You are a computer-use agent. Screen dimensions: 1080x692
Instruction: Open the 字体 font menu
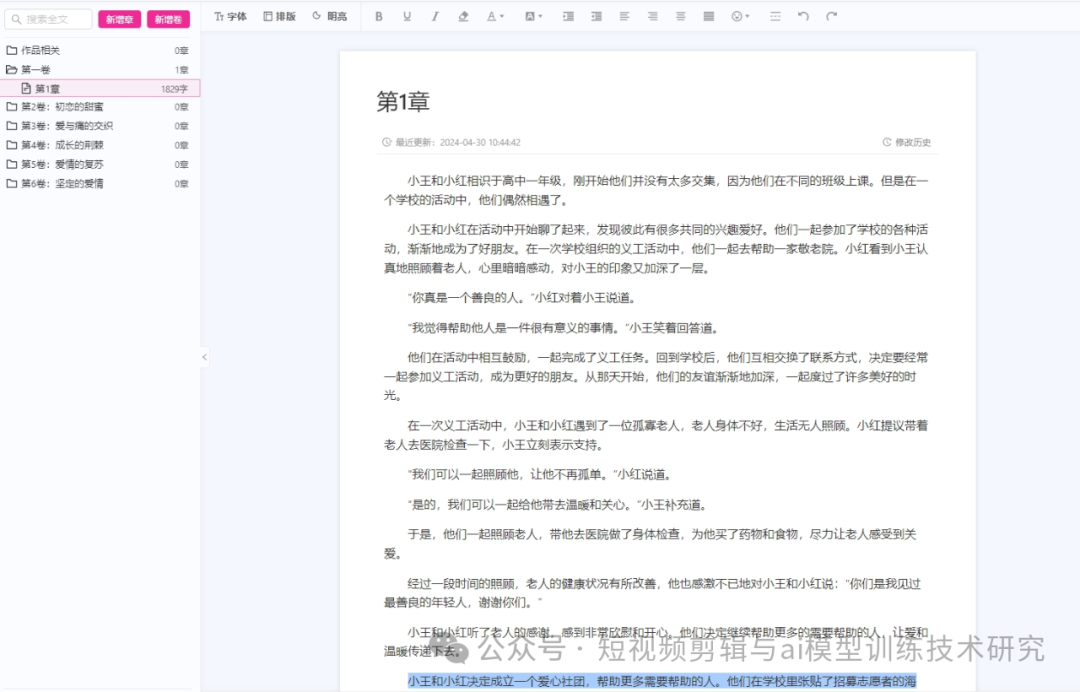click(x=230, y=17)
